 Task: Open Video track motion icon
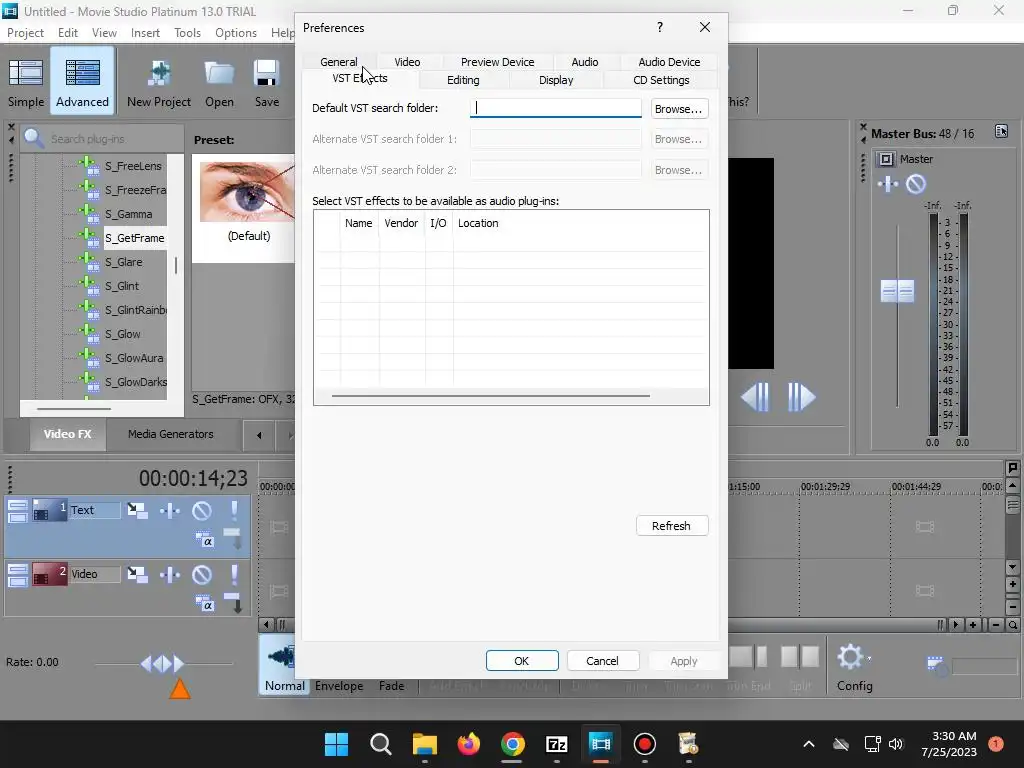point(137,574)
